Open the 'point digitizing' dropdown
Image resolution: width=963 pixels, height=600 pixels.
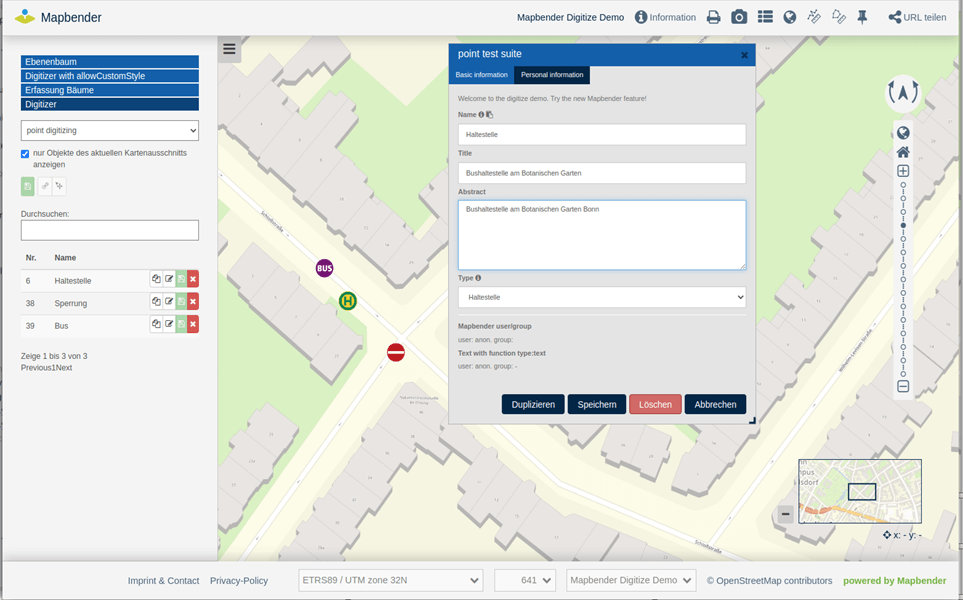[x=110, y=130]
